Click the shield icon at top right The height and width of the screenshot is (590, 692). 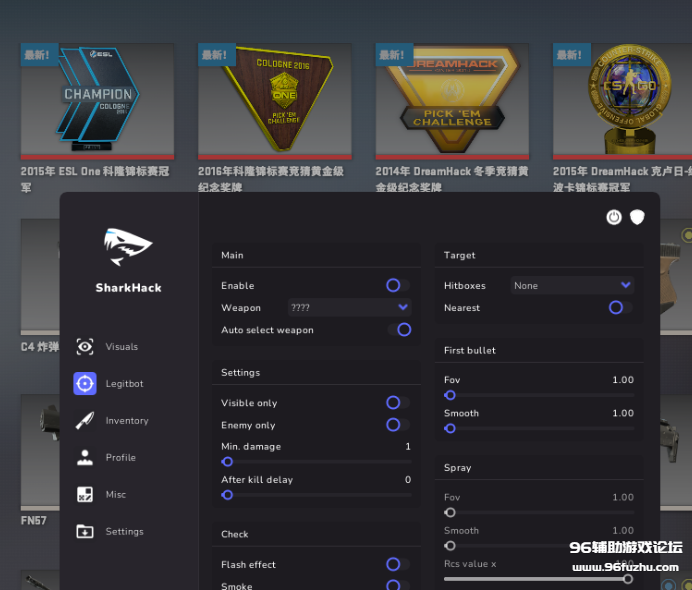(x=636, y=217)
